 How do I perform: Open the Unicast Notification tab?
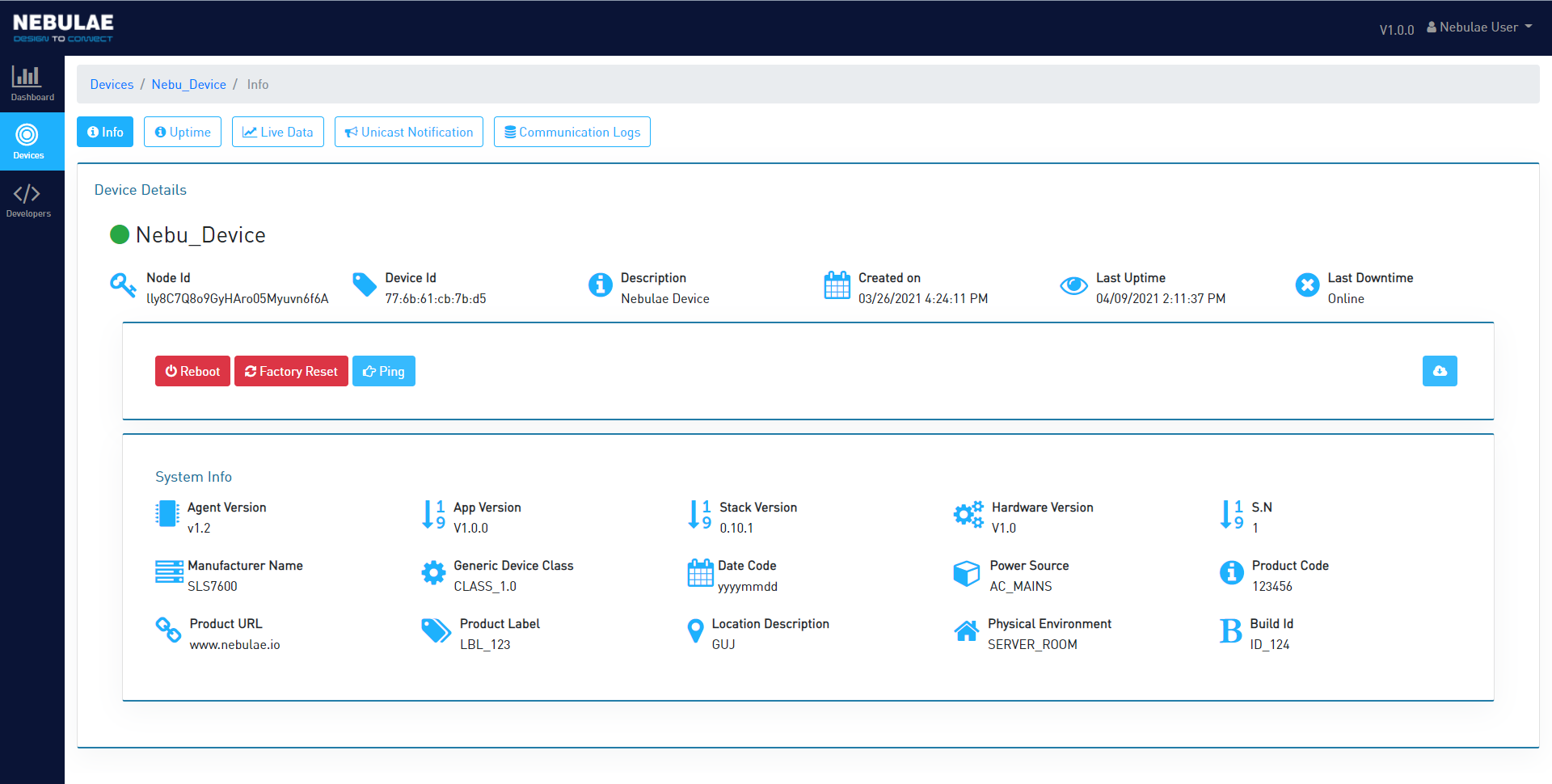[x=409, y=132]
